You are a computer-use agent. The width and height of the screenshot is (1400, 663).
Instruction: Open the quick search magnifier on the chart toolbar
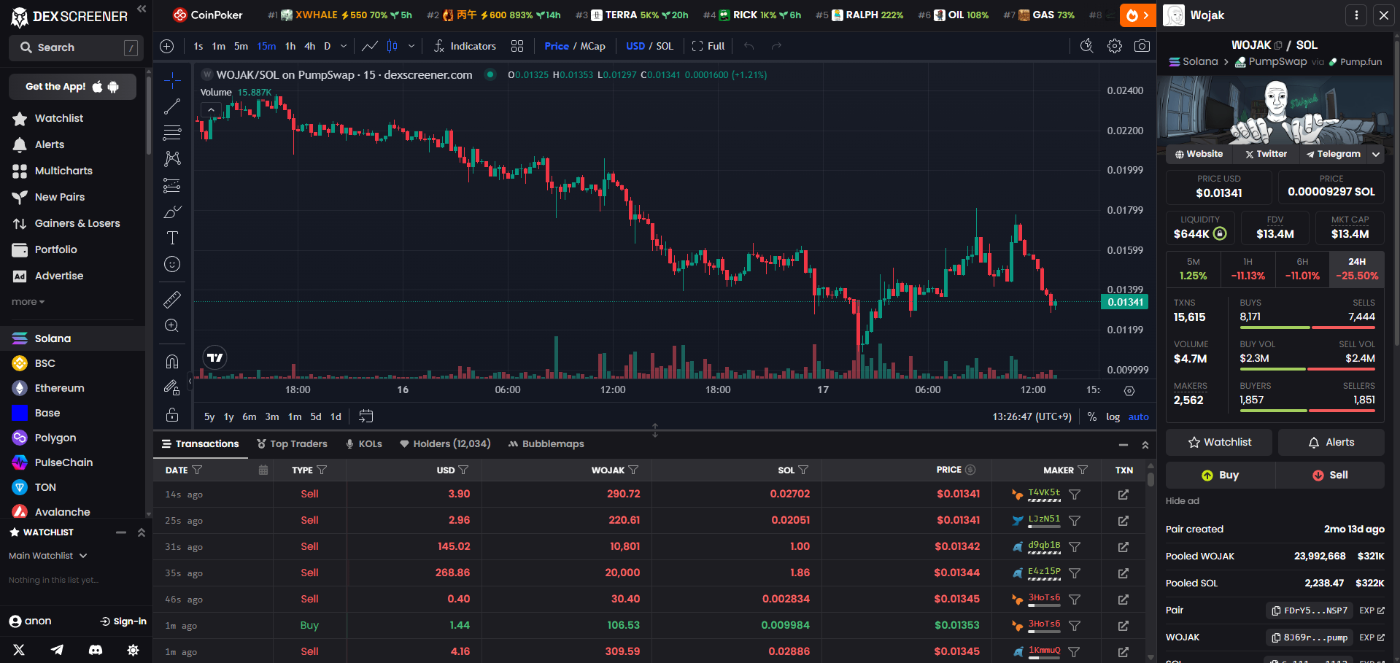click(1087, 46)
